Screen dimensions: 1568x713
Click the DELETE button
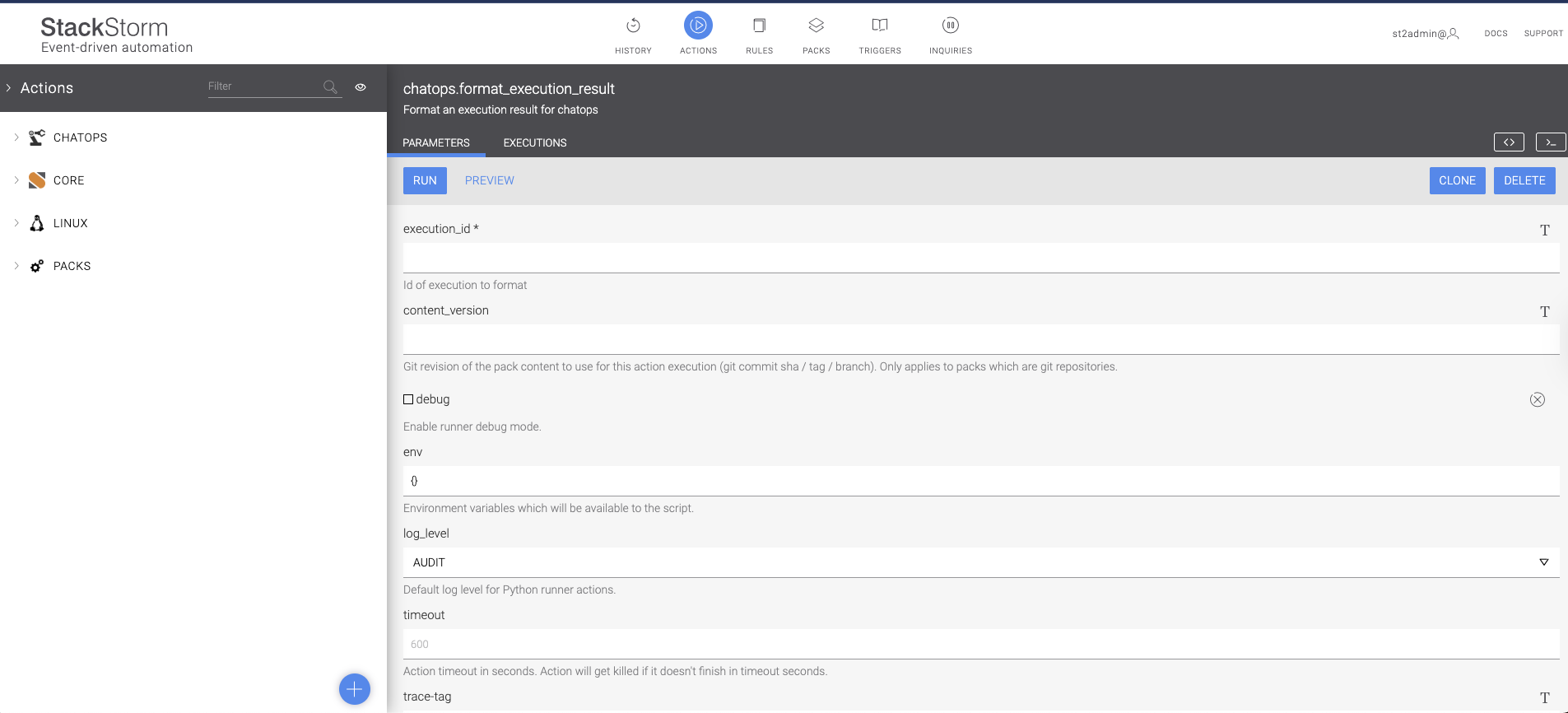tap(1524, 180)
